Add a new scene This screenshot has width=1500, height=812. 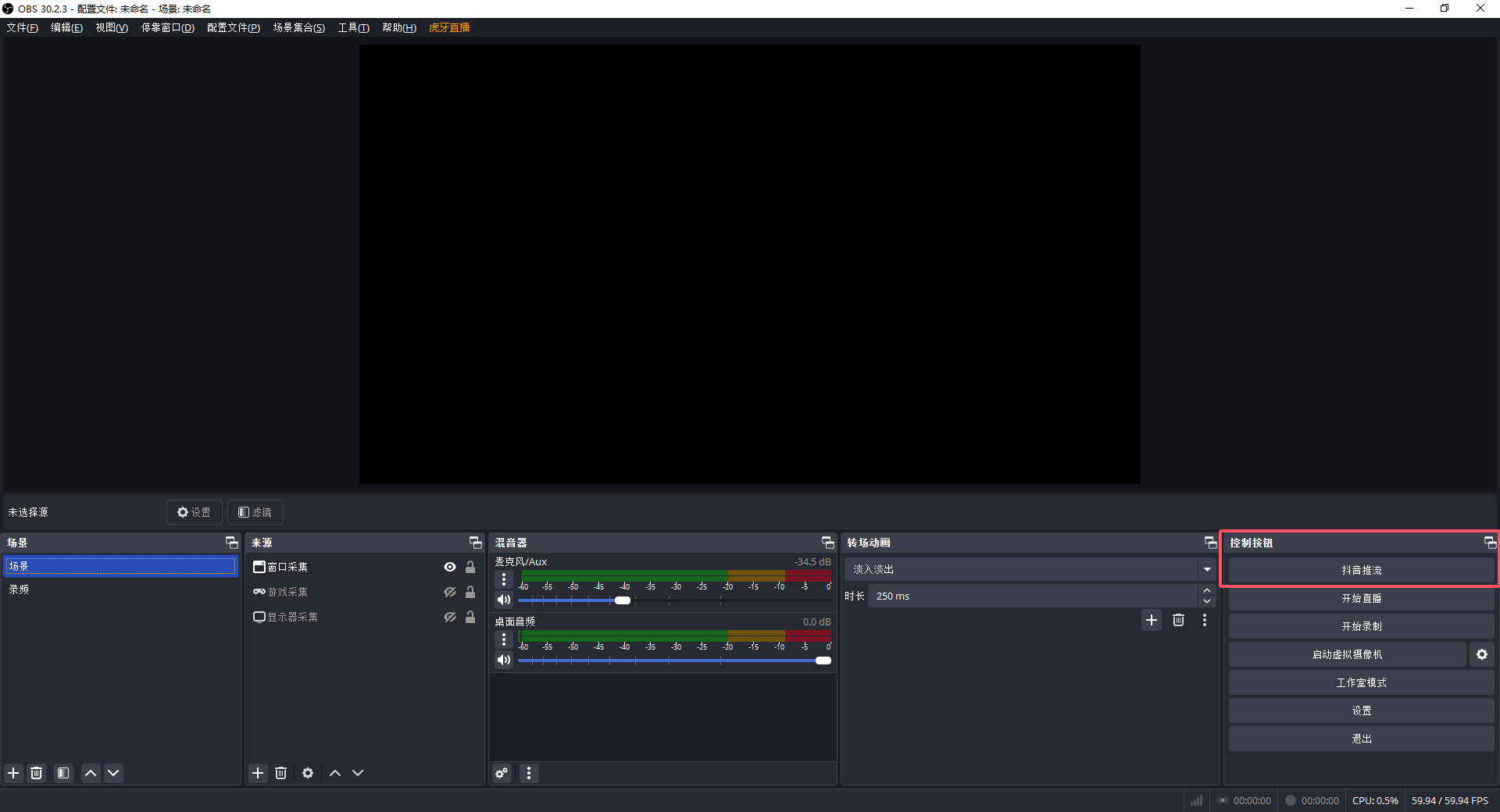(12, 773)
